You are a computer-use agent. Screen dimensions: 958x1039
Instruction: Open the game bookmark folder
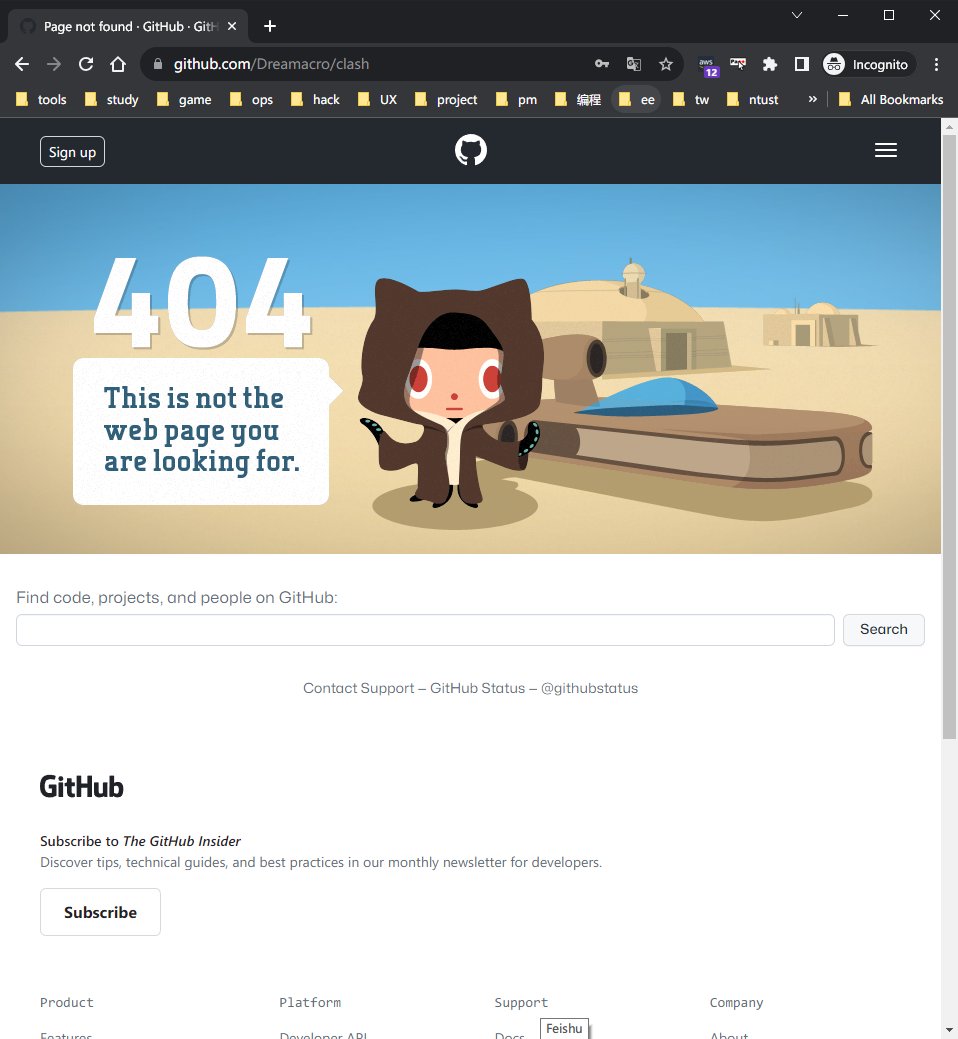coord(184,99)
